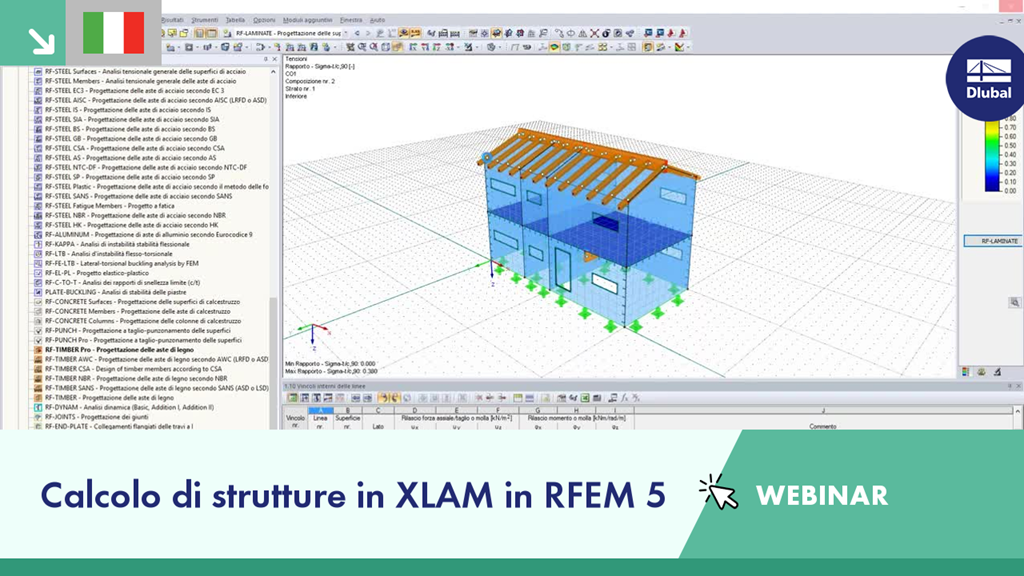Select RF-STEEL Fatigue Members in the tree
1024x576 pixels.
click(110, 206)
